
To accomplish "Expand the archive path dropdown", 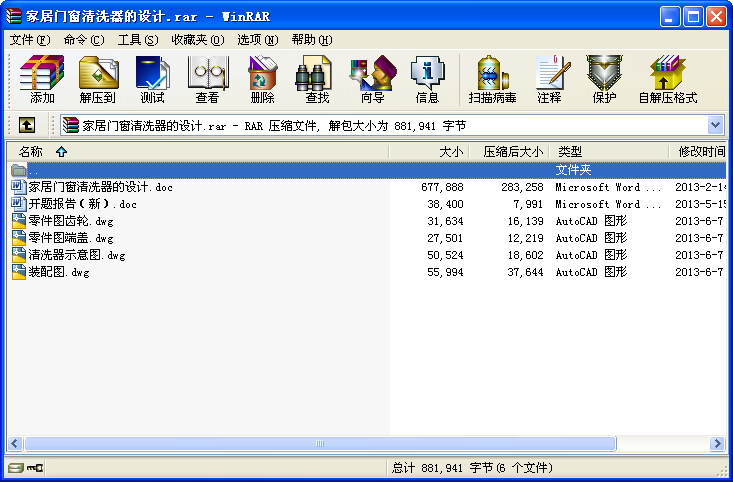I will click(716, 125).
